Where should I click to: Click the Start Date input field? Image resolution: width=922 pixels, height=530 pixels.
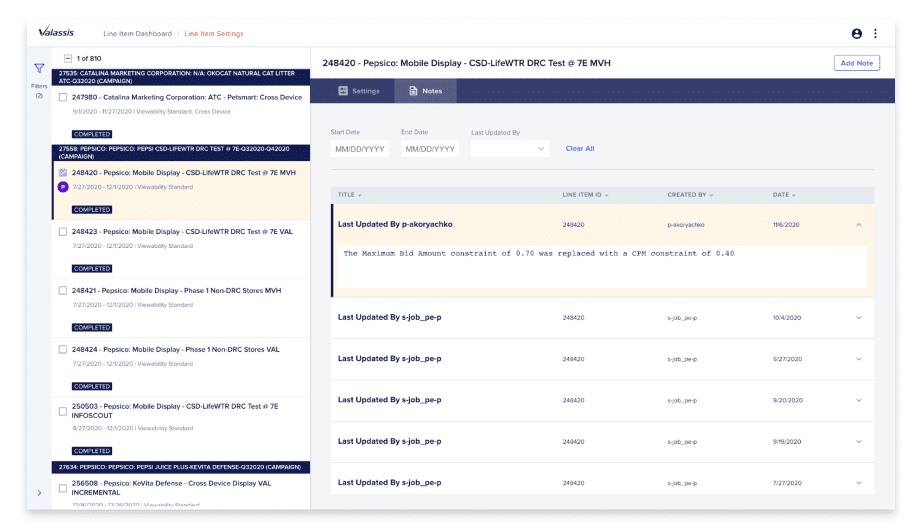(x=359, y=149)
